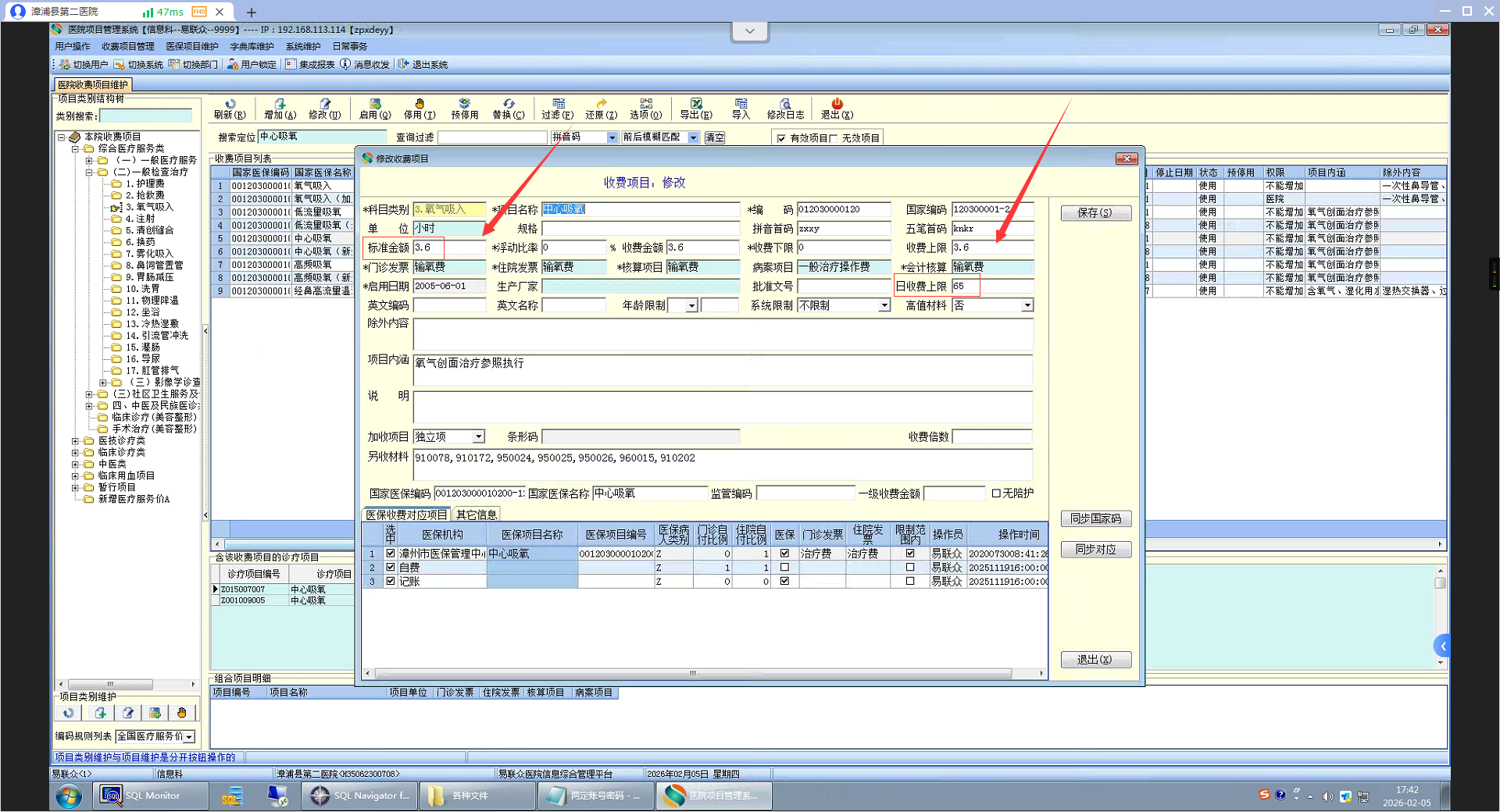Click the 导出 (Export) Excel icon
Screen dimensions: 1500x812
click(695, 104)
